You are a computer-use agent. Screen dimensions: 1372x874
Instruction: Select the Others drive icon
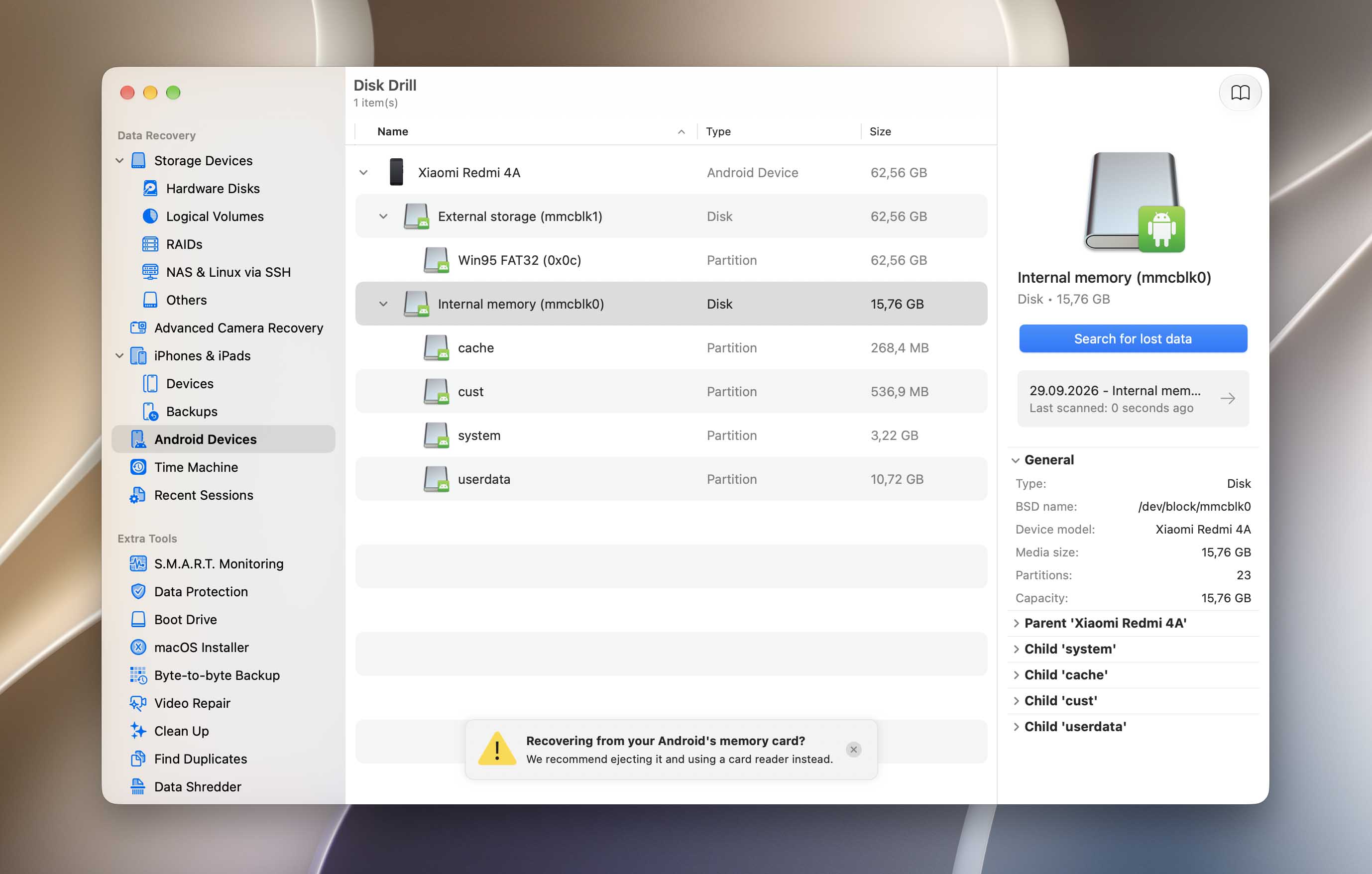tap(150, 300)
